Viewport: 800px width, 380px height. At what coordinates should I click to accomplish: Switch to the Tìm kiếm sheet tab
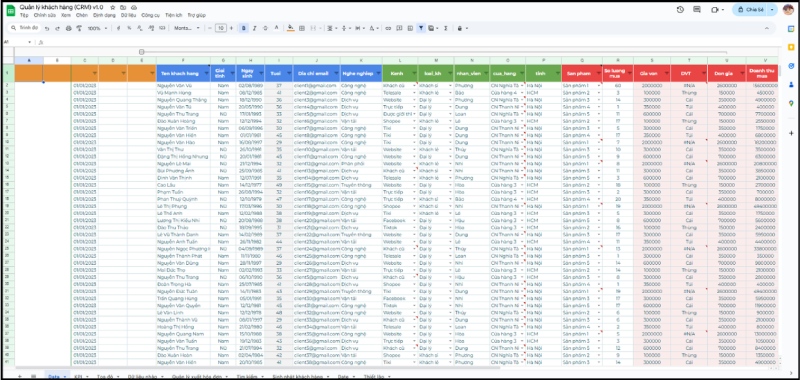[248, 376]
